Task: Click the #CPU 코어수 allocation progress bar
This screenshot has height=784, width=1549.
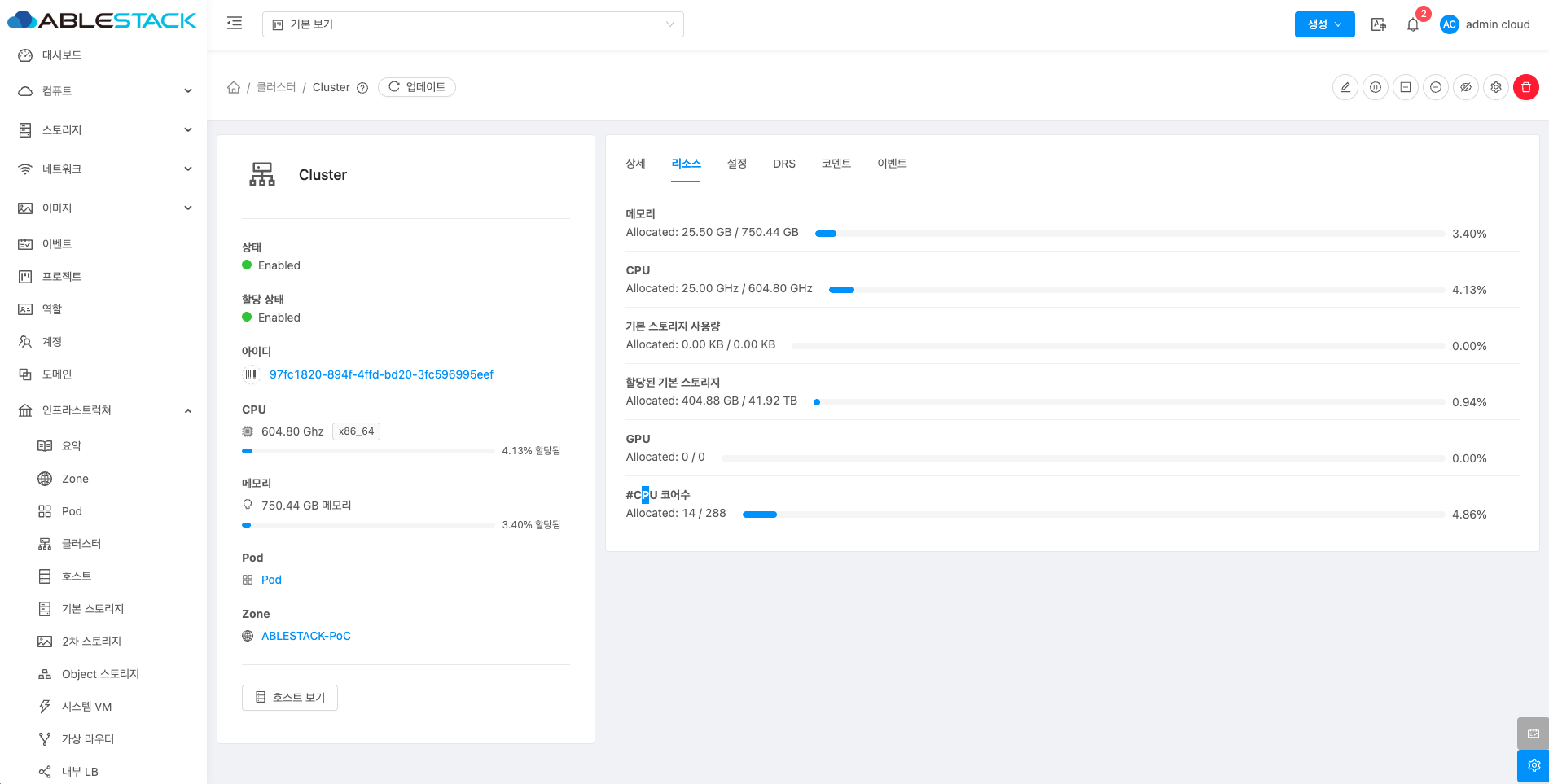Action: (1093, 515)
